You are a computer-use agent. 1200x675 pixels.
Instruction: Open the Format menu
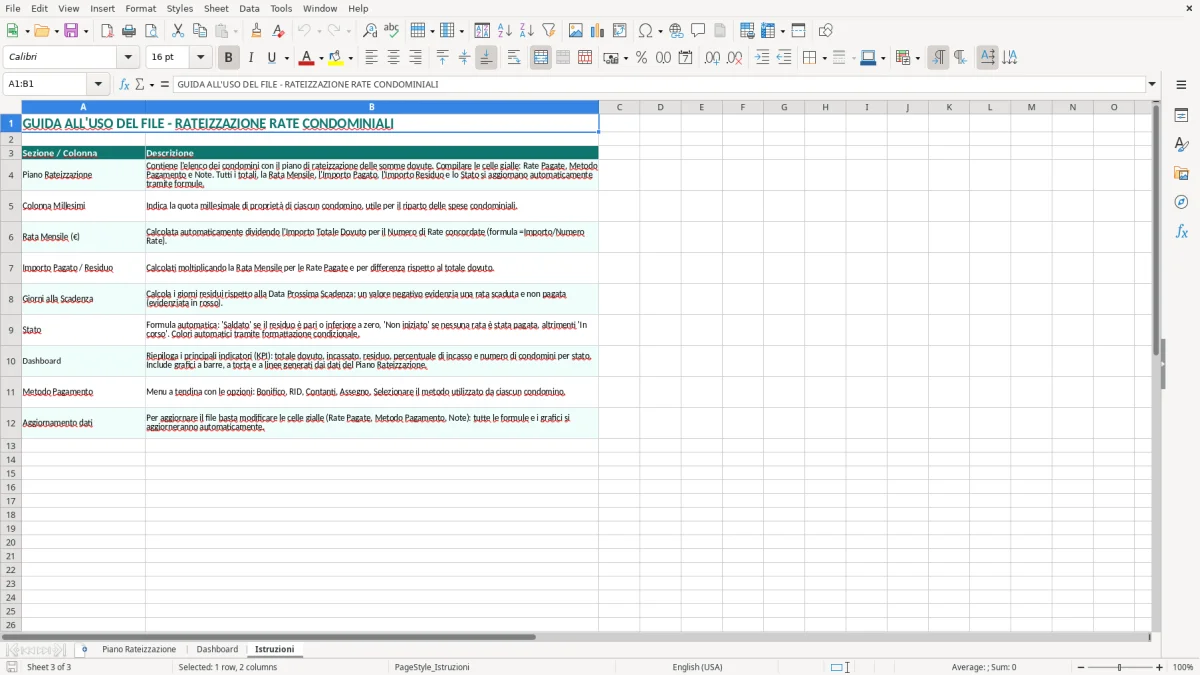tap(140, 8)
